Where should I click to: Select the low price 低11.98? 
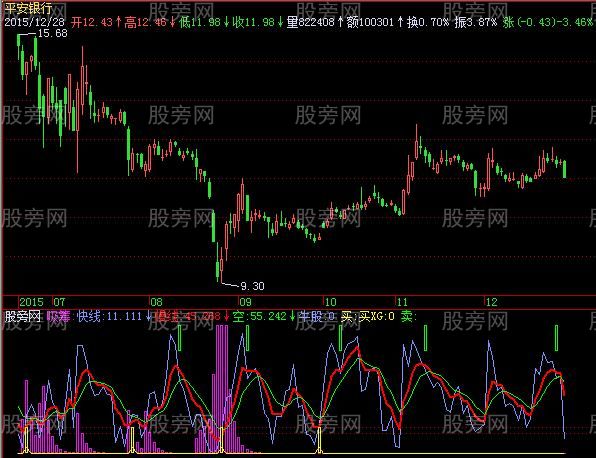pyautogui.click(x=200, y=22)
